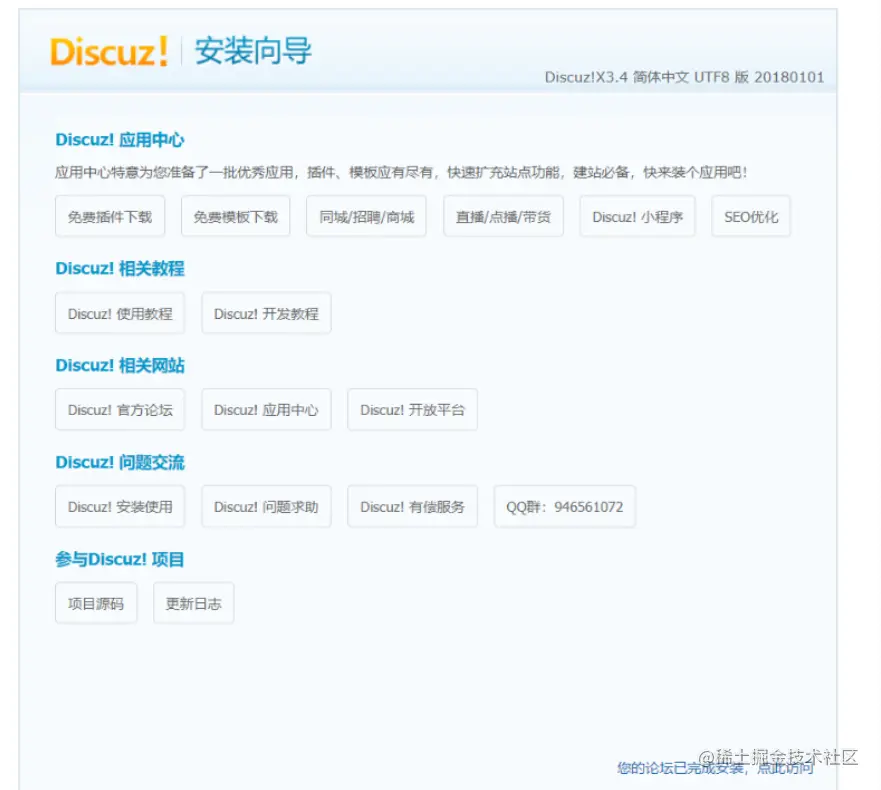Click the Discuz! 问题交流 heading
Screen dimensions: 881x790
point(120,462)
